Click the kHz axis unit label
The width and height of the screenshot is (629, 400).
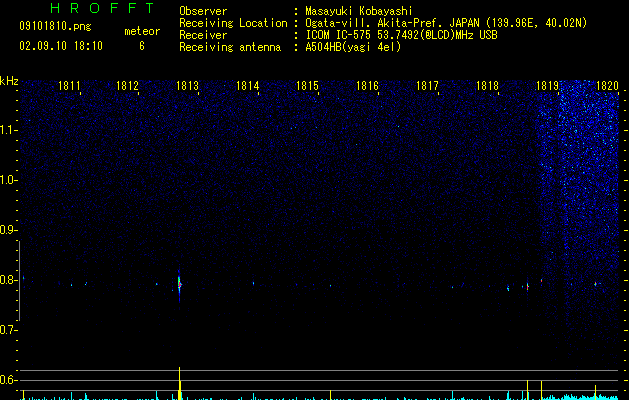click(x=9, y=81)
